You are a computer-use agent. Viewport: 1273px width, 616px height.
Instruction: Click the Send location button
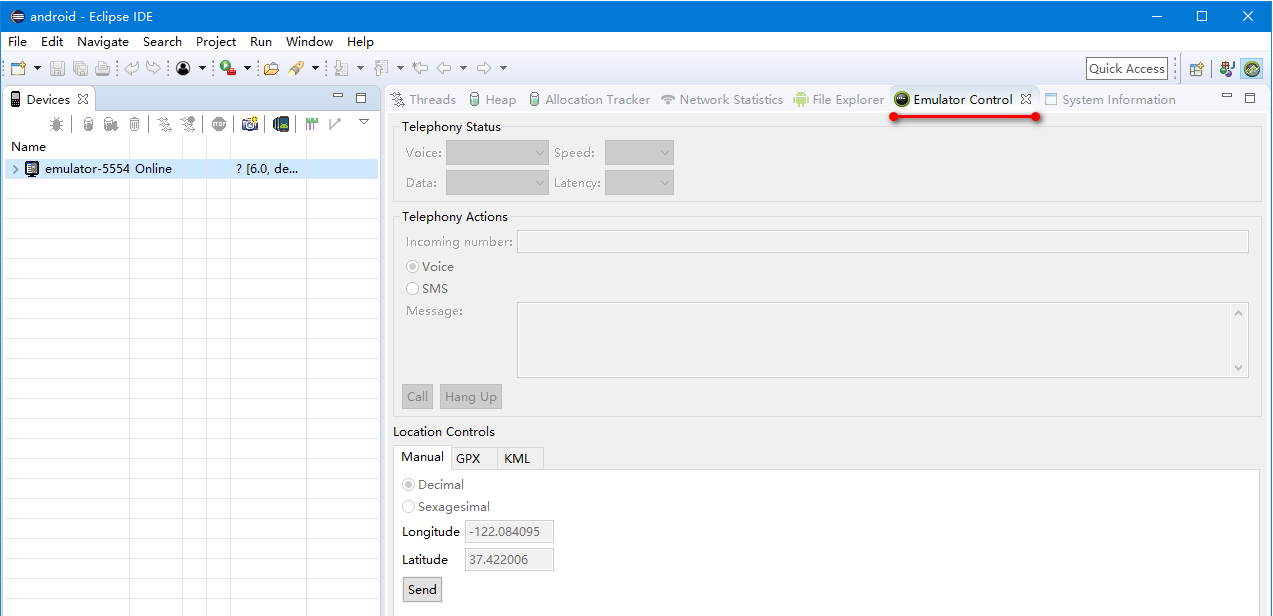pos(422,590)
